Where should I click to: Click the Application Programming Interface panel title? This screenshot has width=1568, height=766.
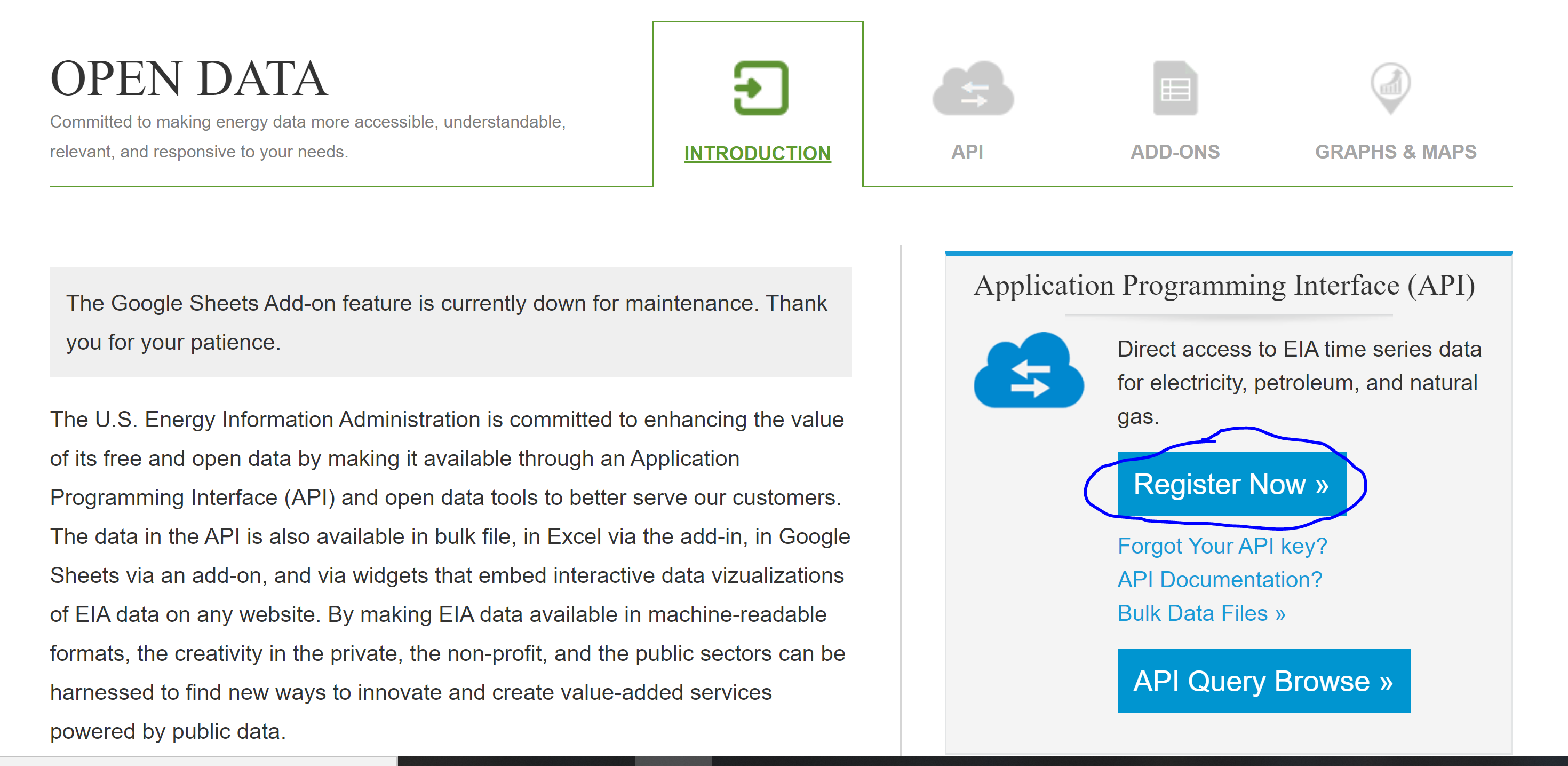[1224, 286]
